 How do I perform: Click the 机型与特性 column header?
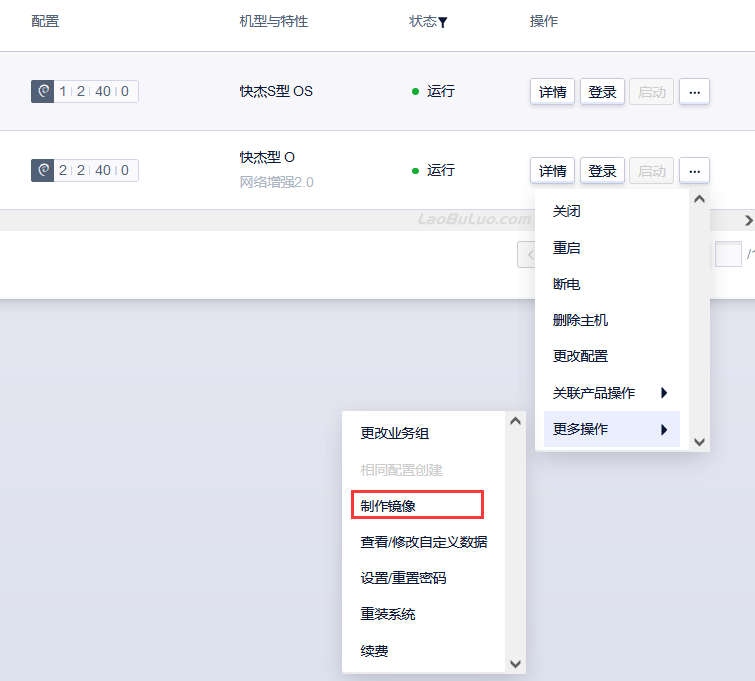point(274,21)
